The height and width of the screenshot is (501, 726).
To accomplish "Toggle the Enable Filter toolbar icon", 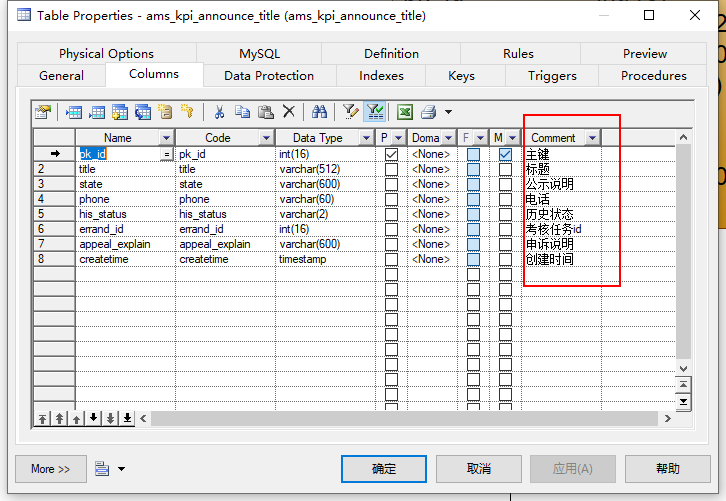I will [x=375, y=112].
